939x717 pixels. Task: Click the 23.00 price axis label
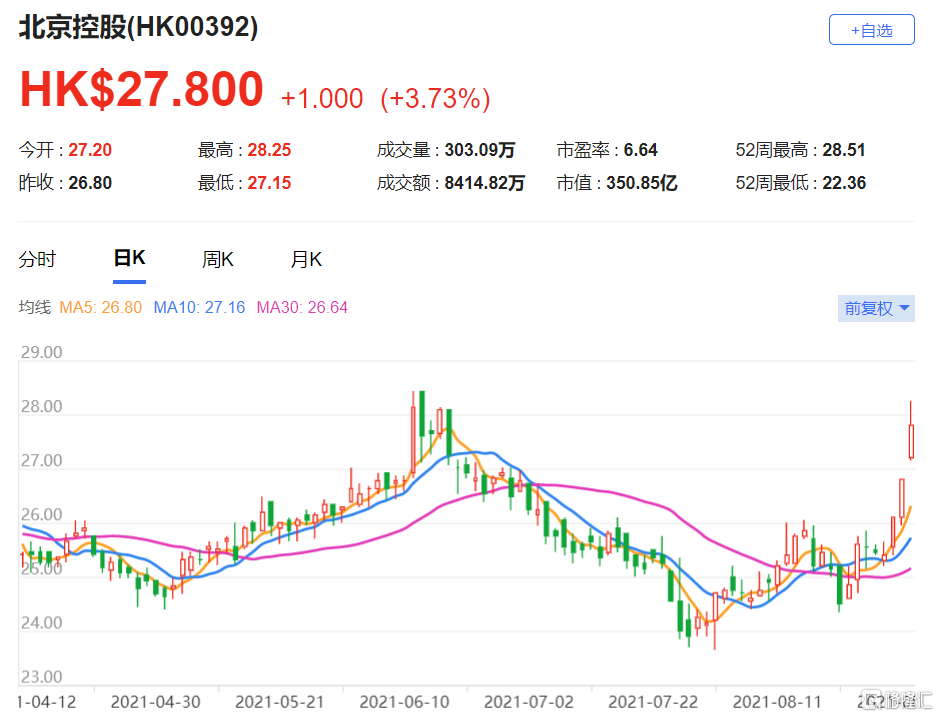(x=41, y=677)
